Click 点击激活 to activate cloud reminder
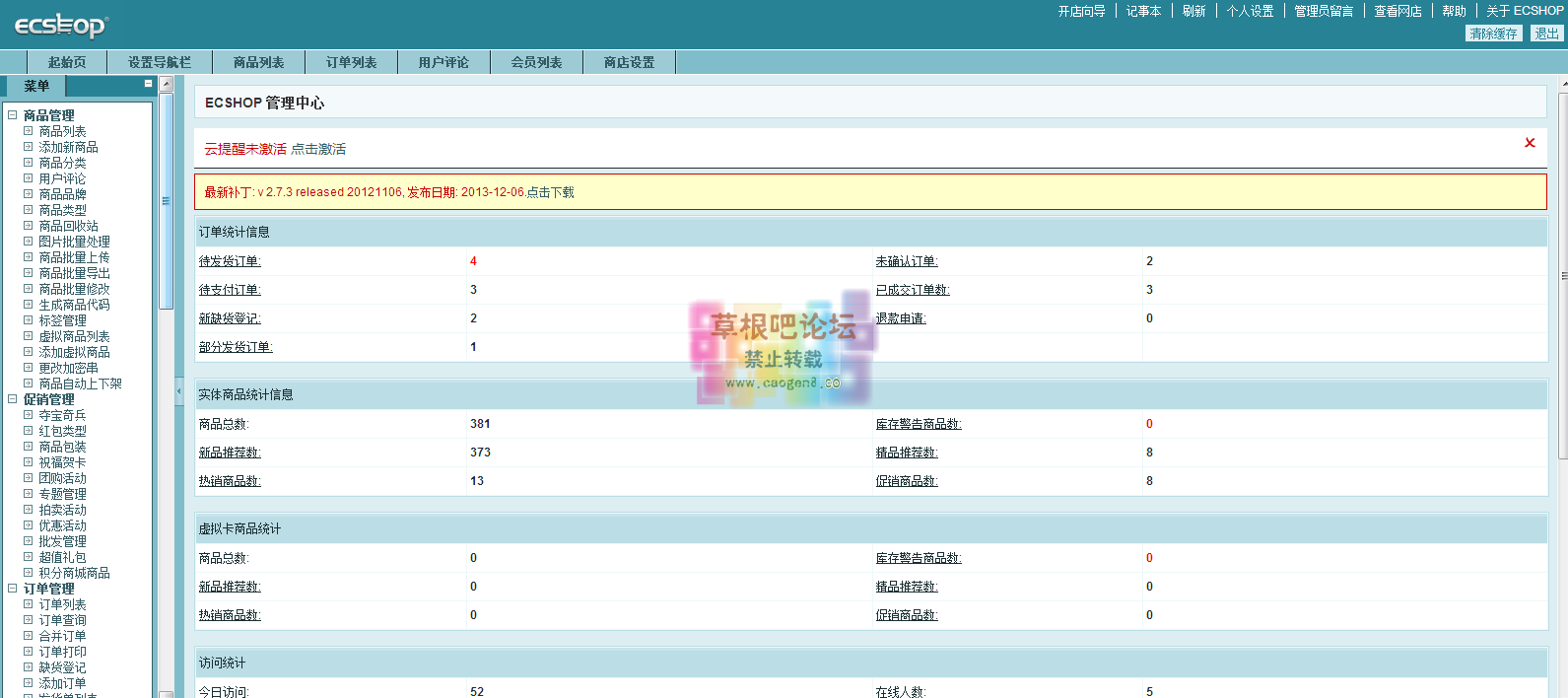1568x698 pixels. [x=318, y=149]
